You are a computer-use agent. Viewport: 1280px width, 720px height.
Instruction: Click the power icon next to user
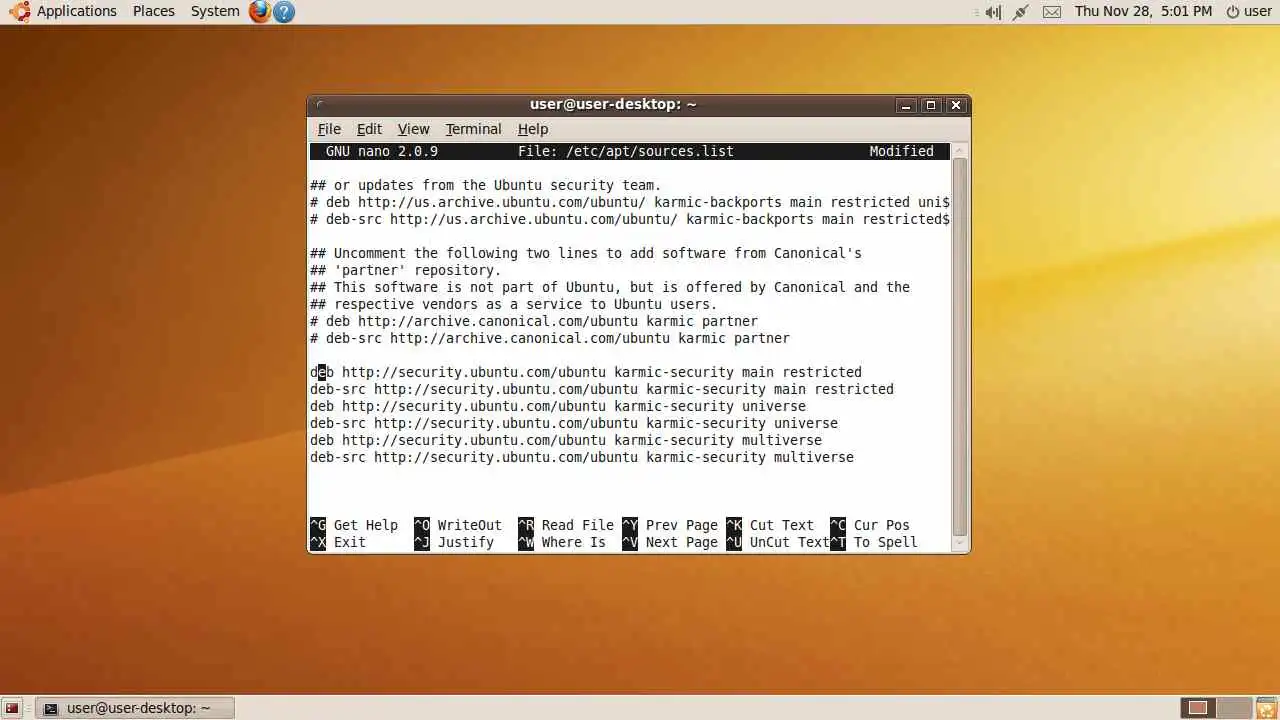pyautogui.click(x=1233, y=12)
